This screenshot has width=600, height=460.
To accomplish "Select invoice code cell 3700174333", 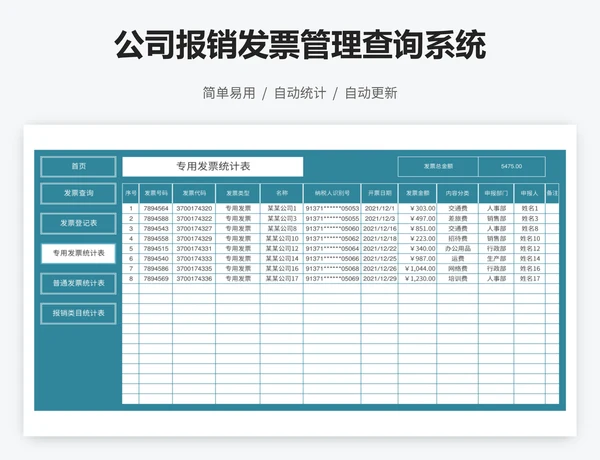I will coord(194,259).
